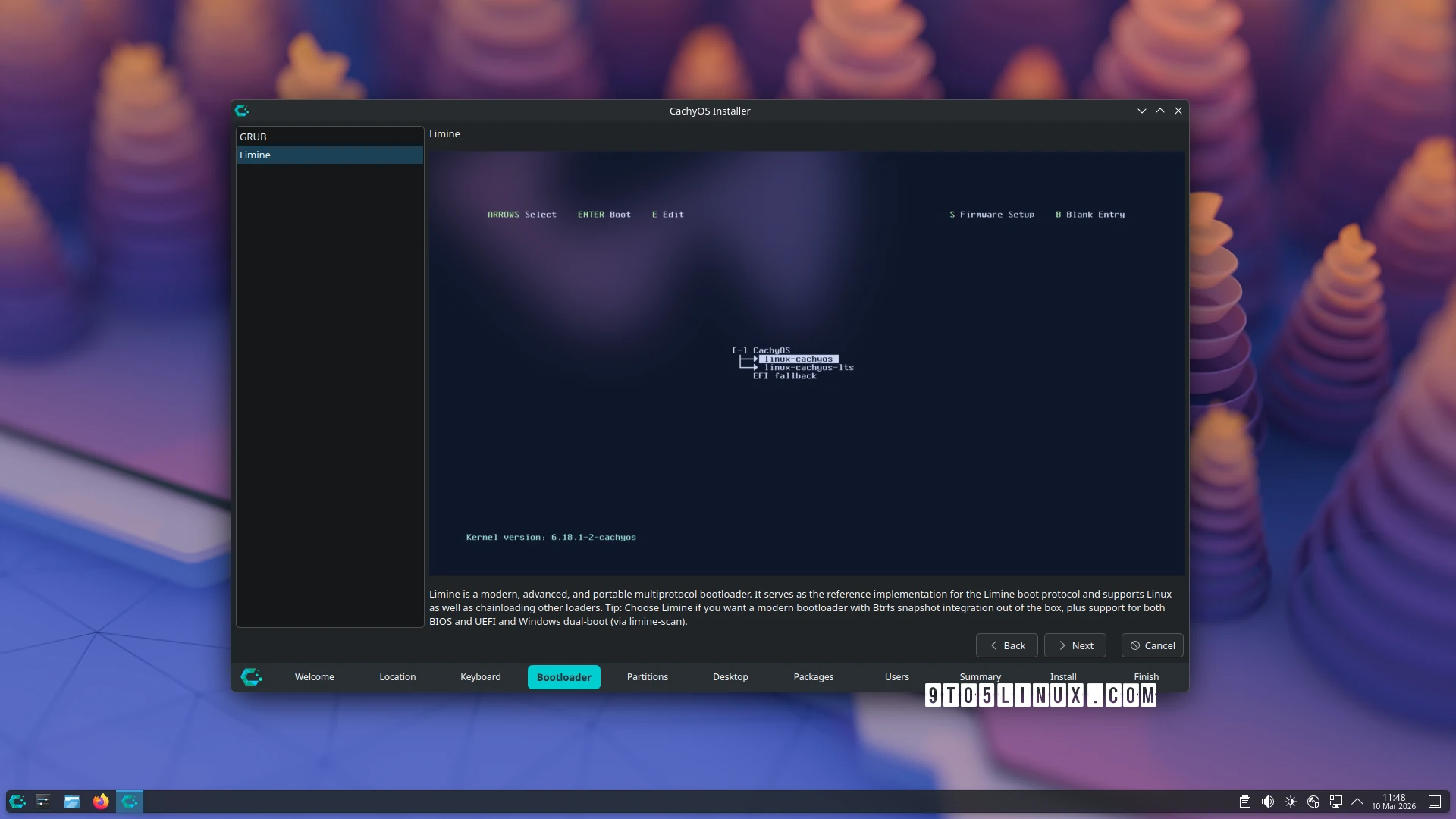The height and width of the screenshot is (819, 1456).
Task: Go back to the Keyboard installer step
Action: point(480,676)
